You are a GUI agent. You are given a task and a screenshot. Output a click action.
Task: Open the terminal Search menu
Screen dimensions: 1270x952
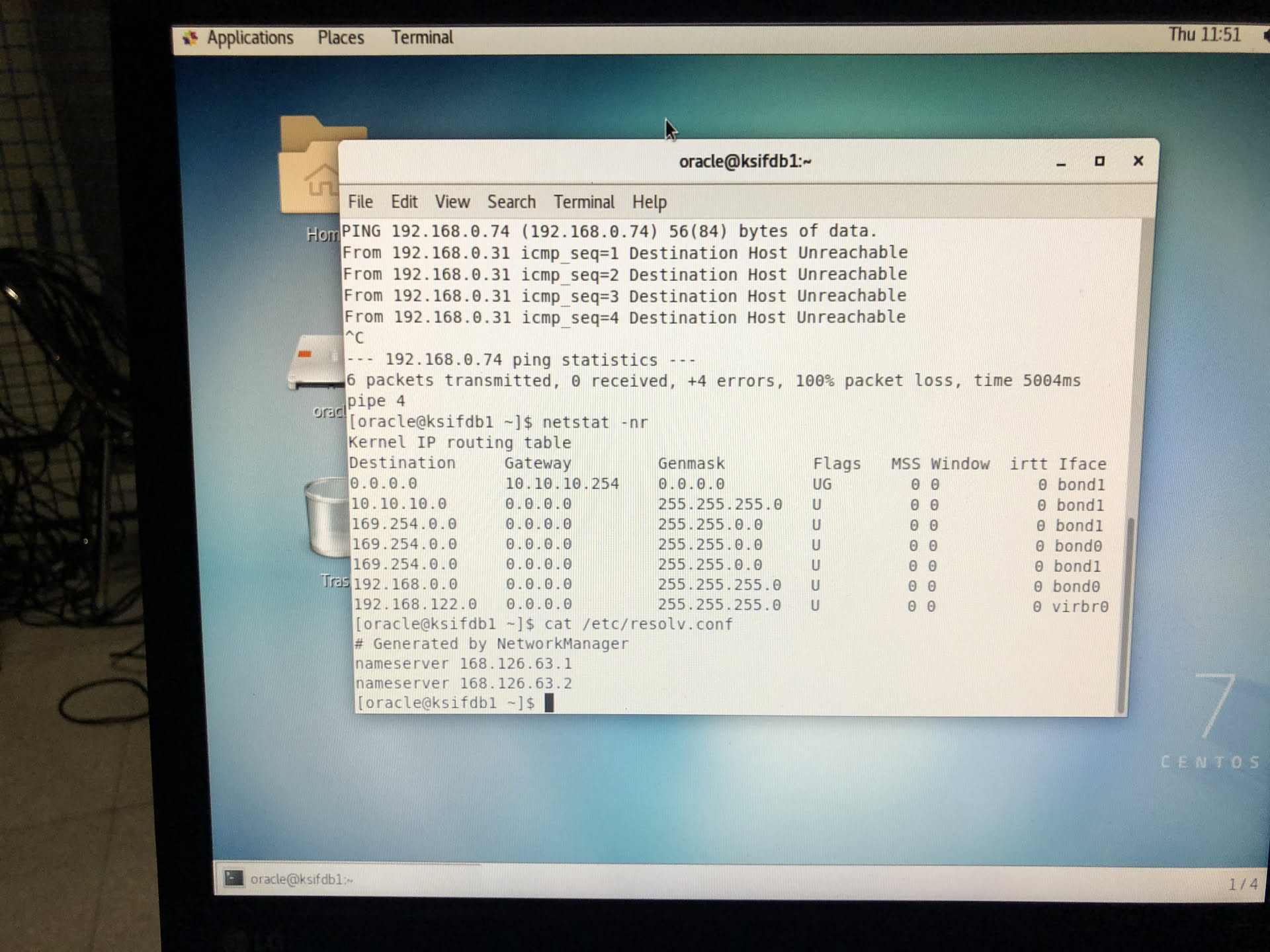point(511,202)
